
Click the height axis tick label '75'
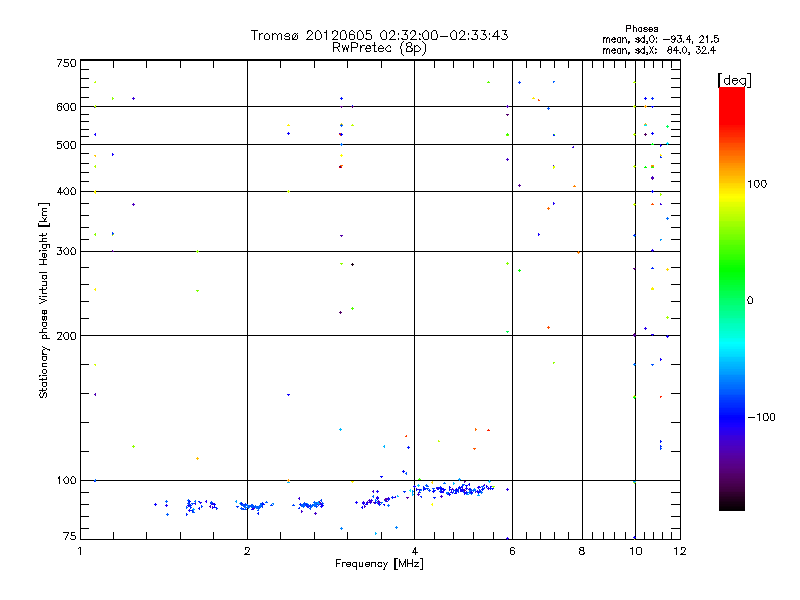(70, 536)
